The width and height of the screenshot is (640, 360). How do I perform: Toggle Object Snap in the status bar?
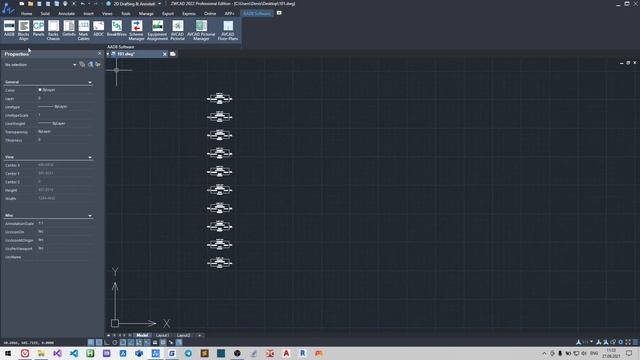tap(123, 342)
